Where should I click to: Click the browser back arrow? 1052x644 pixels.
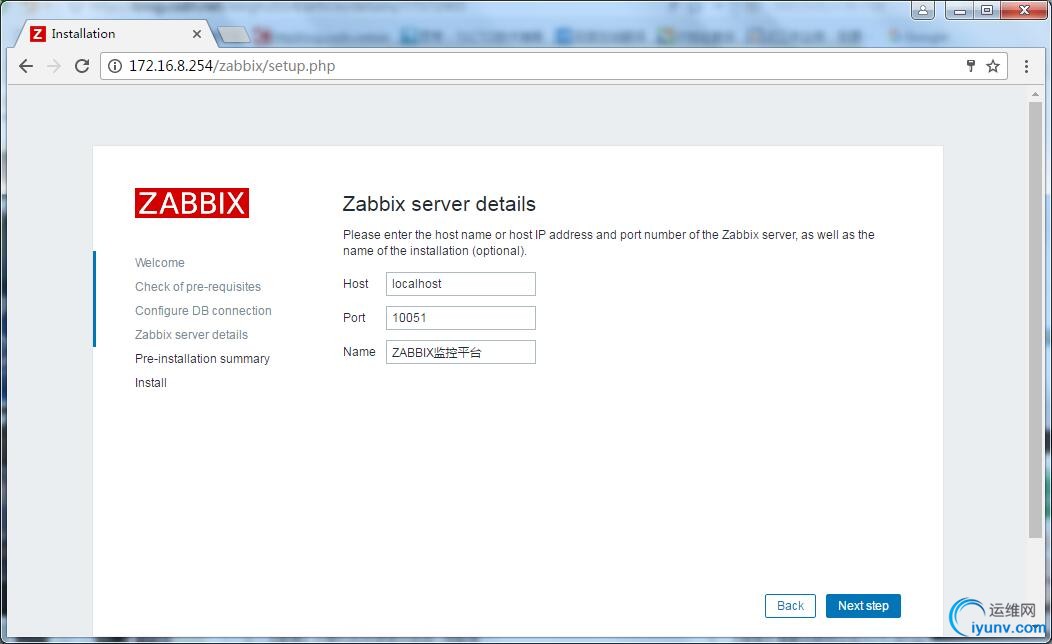[x=25, y=66]
